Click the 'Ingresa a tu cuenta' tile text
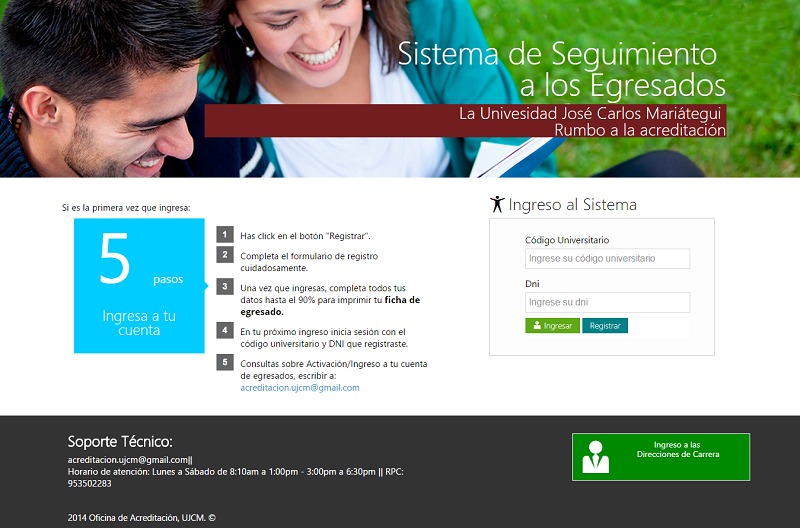Image resolution: width=800 pixels, height=528 pixels. [139, 323]
